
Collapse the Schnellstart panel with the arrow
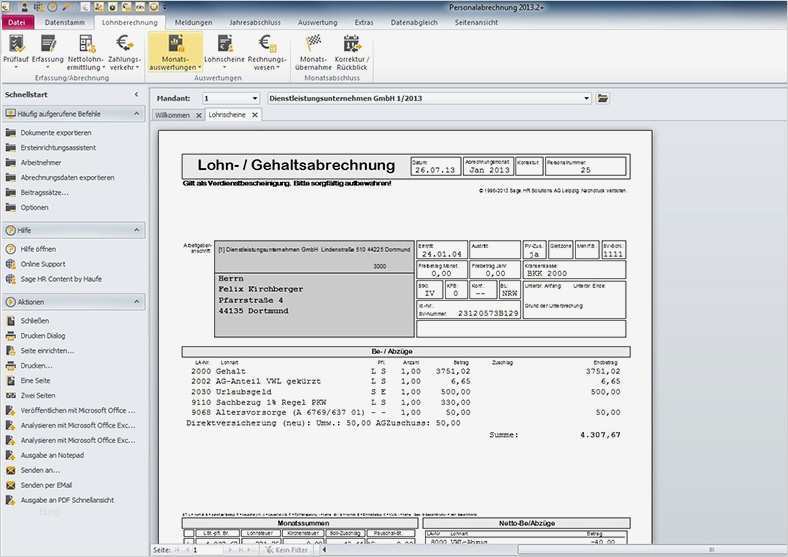tap(136, 94)
